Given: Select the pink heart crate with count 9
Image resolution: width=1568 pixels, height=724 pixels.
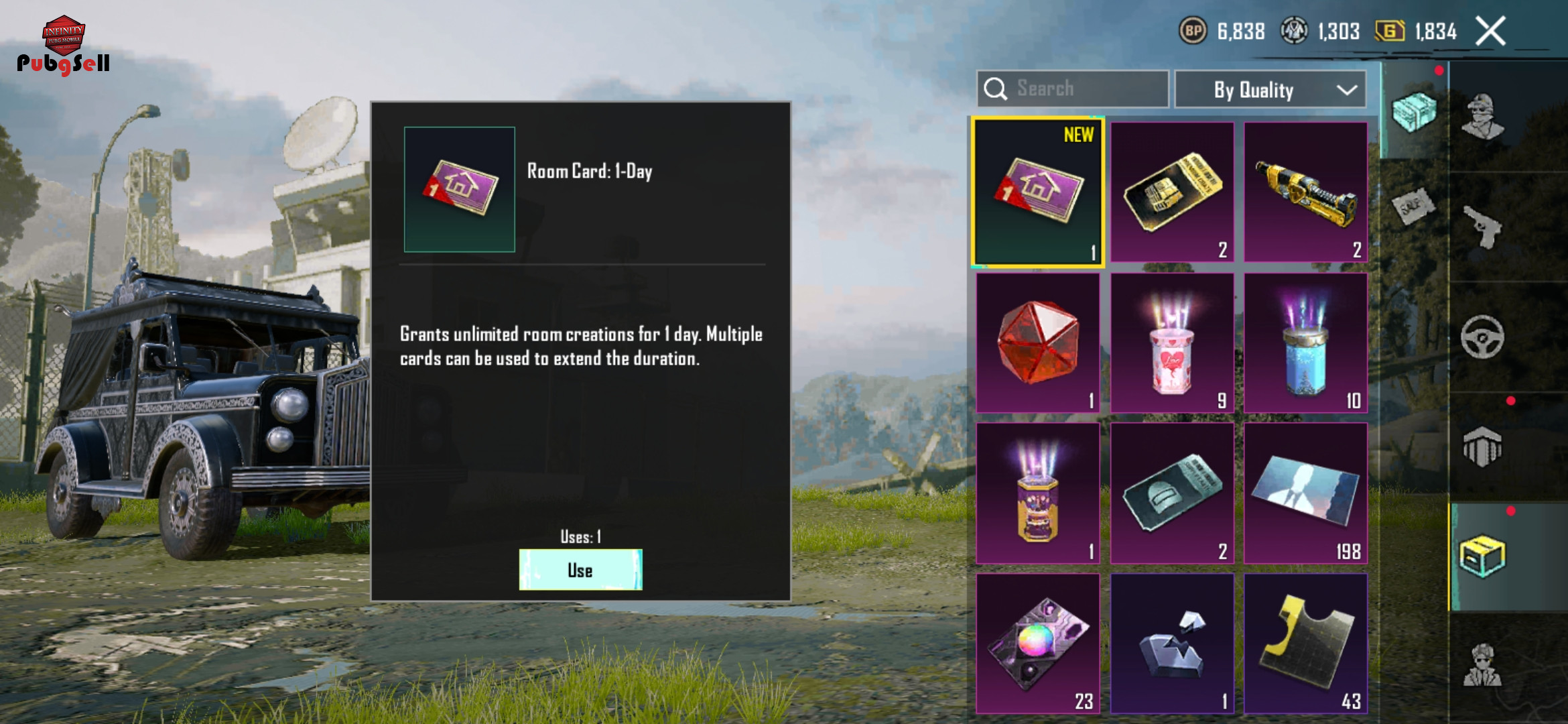Looking at the screenshot, I should click(x=1172, y=343).
